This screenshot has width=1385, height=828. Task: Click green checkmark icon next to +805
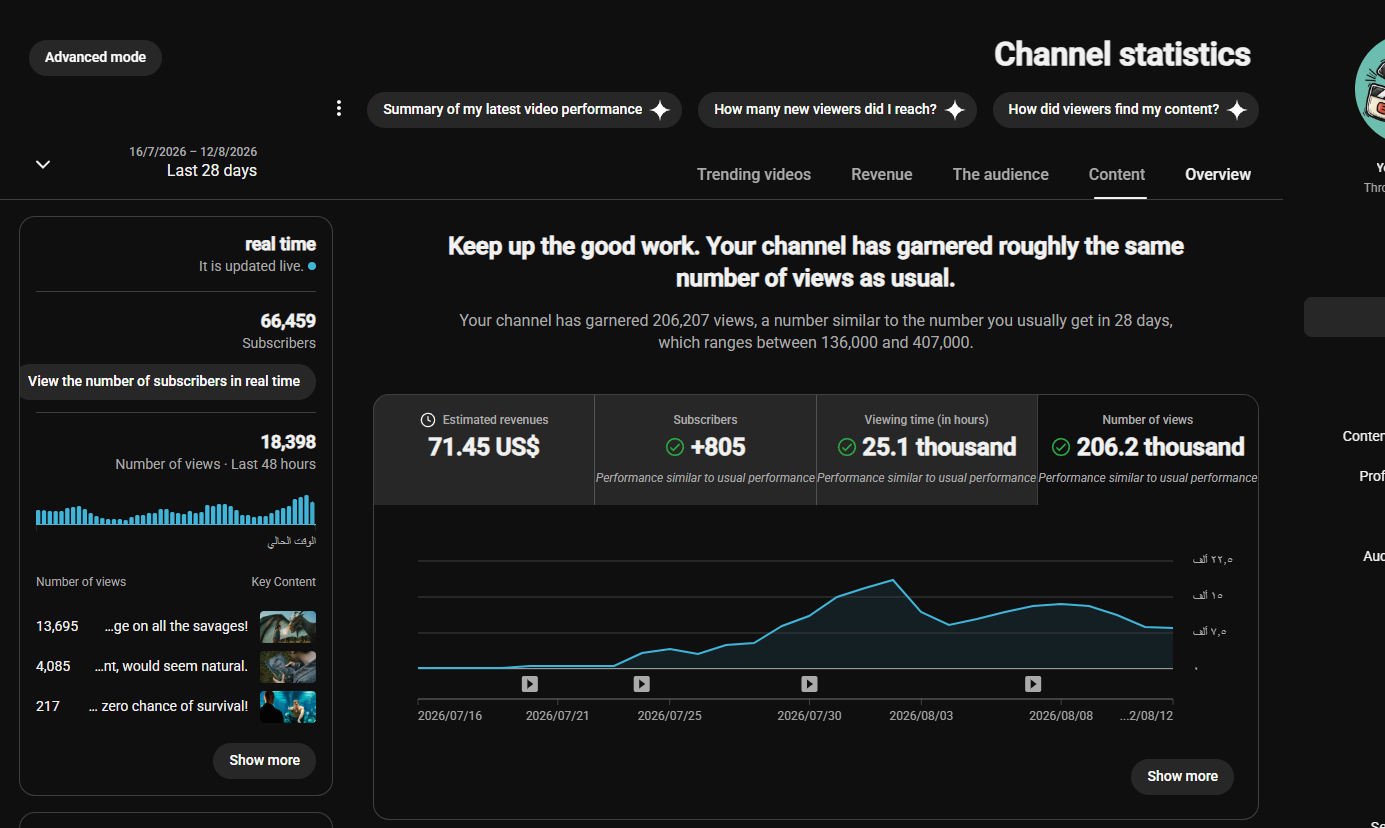[675, 447]
